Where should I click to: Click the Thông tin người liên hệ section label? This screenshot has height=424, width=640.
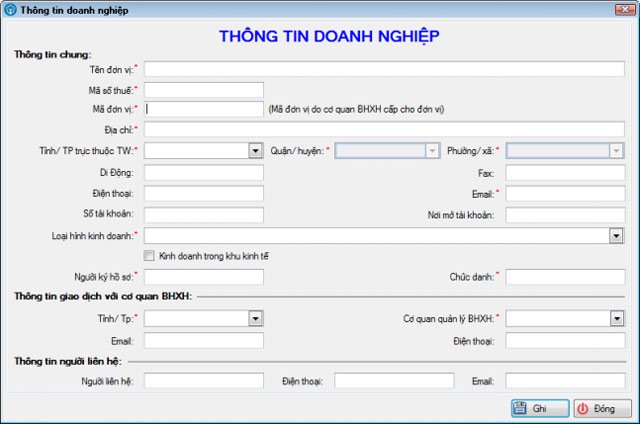tap(68, 361)
